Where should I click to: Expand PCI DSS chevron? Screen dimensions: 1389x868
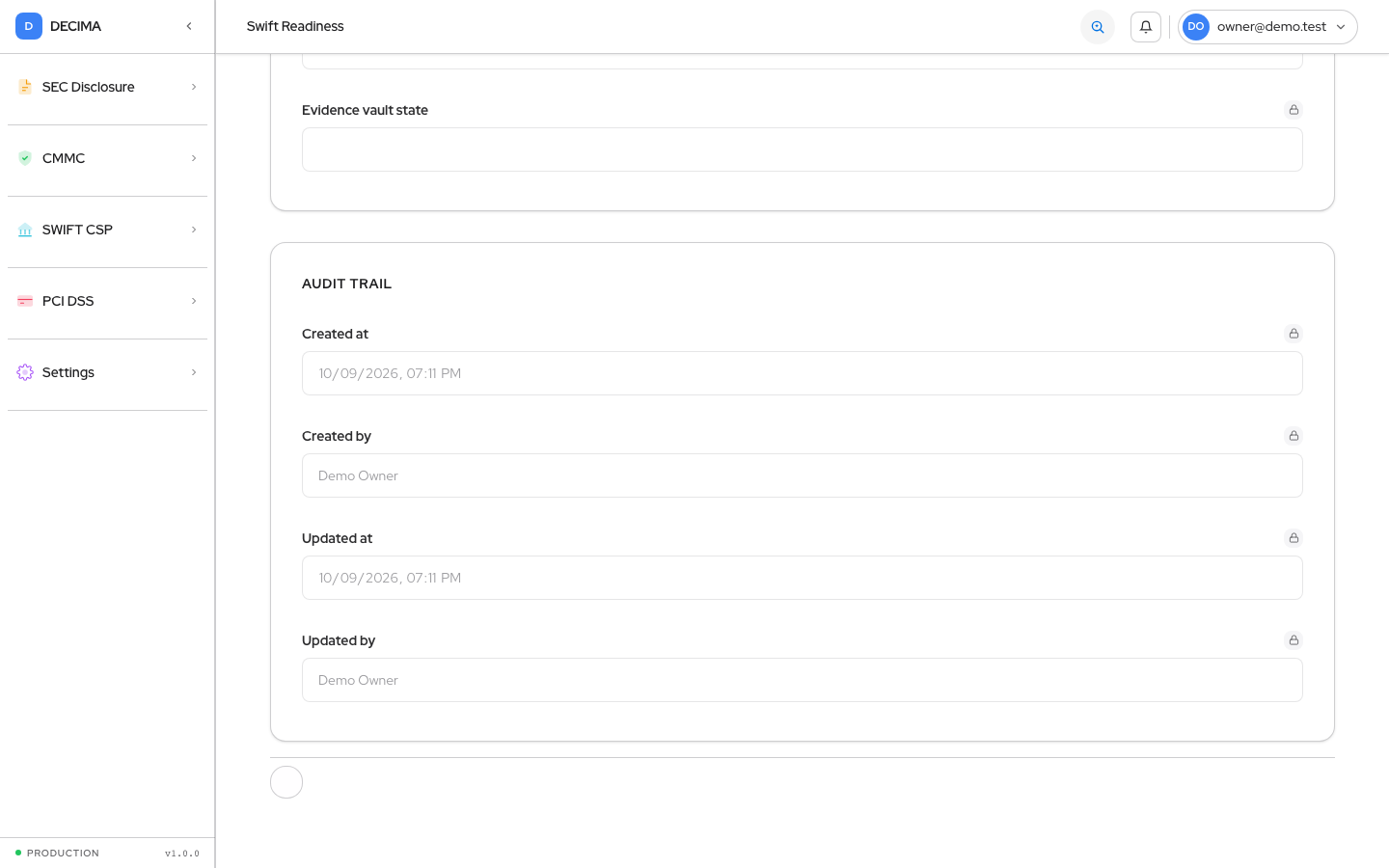194,301
